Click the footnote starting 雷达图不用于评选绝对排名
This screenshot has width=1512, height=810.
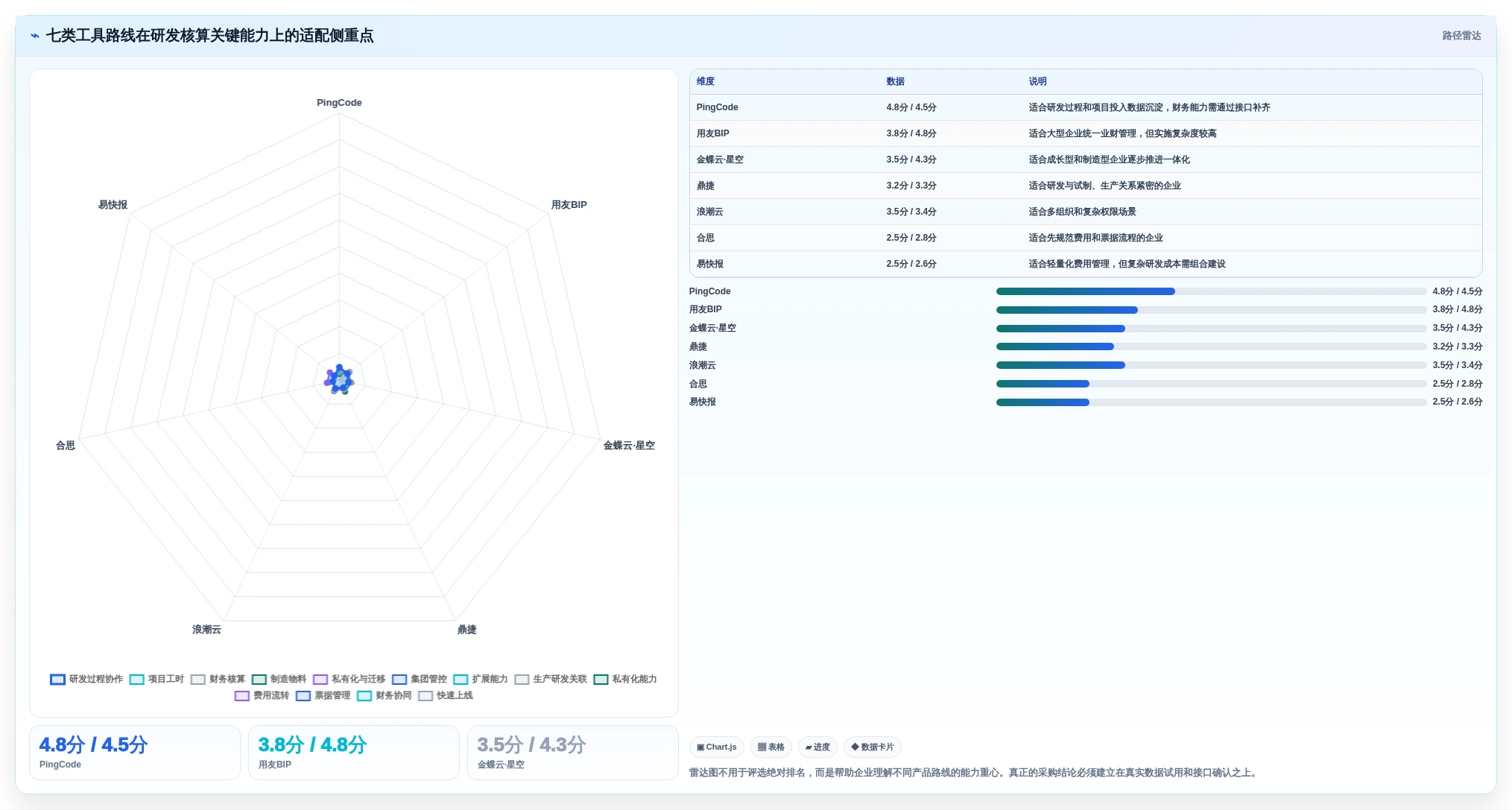tap(975, 773)
